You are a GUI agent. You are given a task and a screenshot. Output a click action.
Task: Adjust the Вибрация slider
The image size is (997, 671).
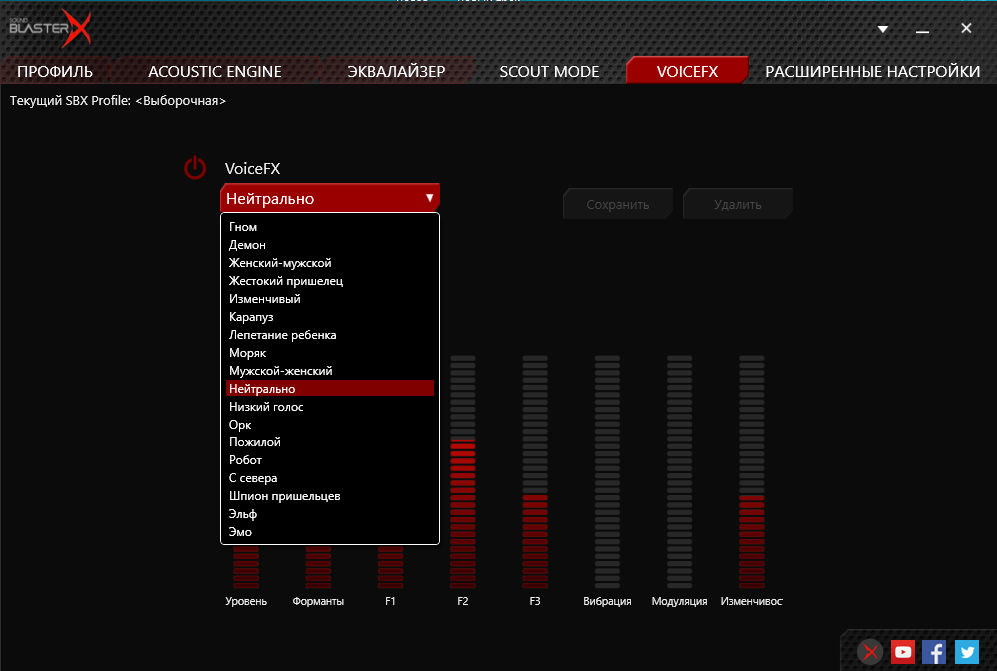(x=607, y=471)
